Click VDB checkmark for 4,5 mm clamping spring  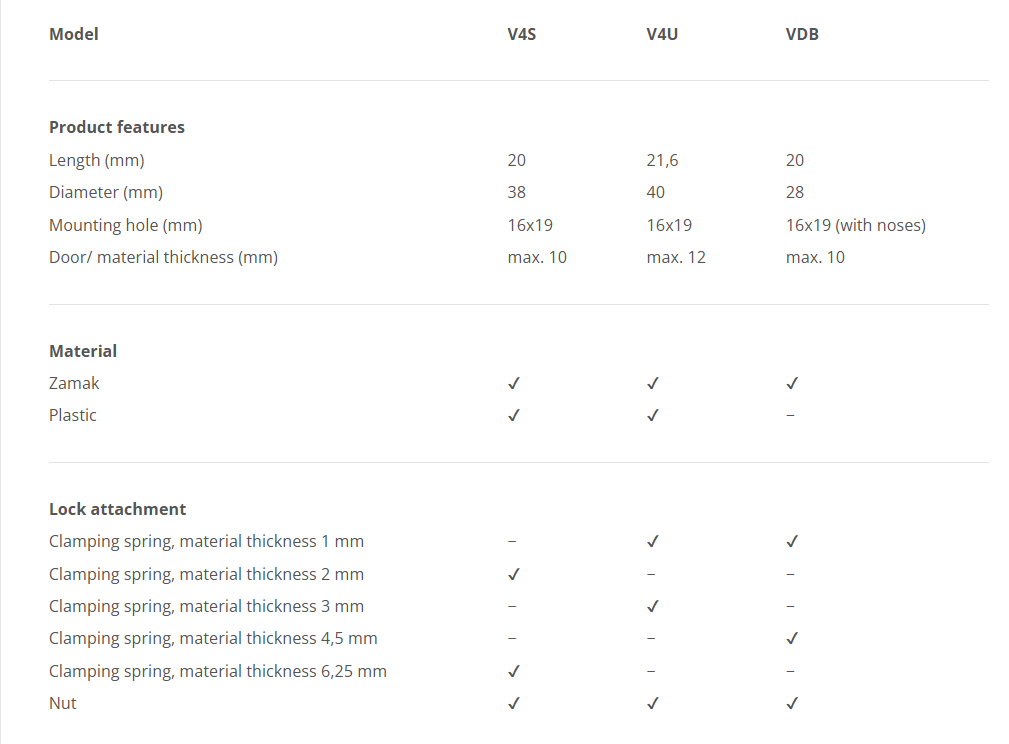pyautogui.click(x=792, y=638)
